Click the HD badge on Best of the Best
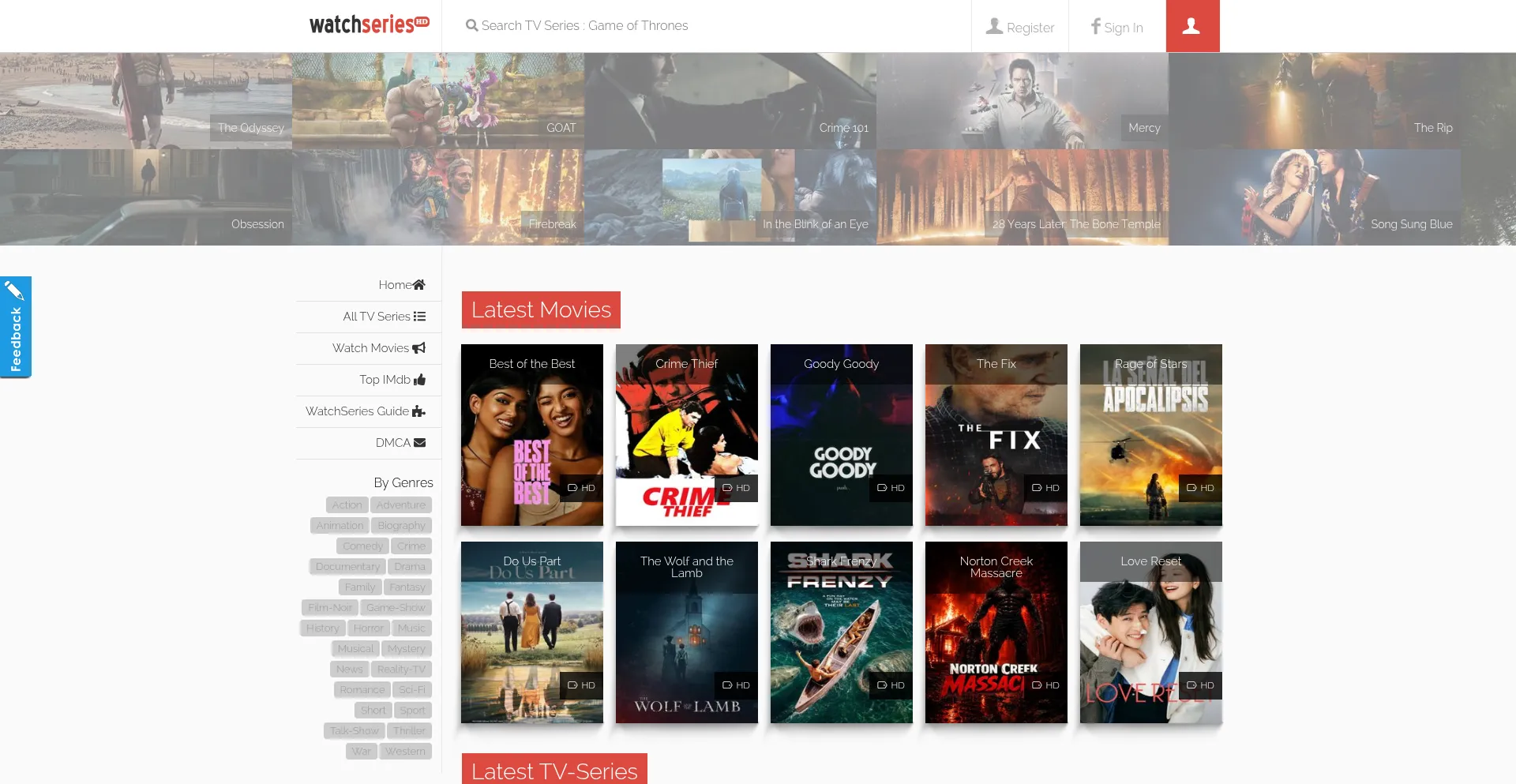 (581, 488)
